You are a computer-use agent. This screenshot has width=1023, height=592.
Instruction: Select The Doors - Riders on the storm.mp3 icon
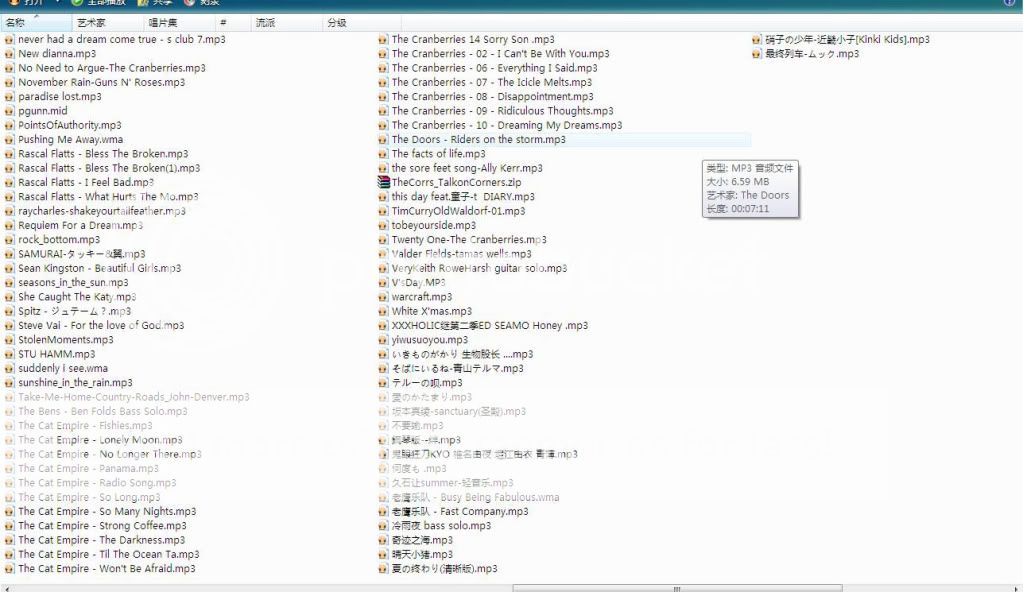pos(383,140)
